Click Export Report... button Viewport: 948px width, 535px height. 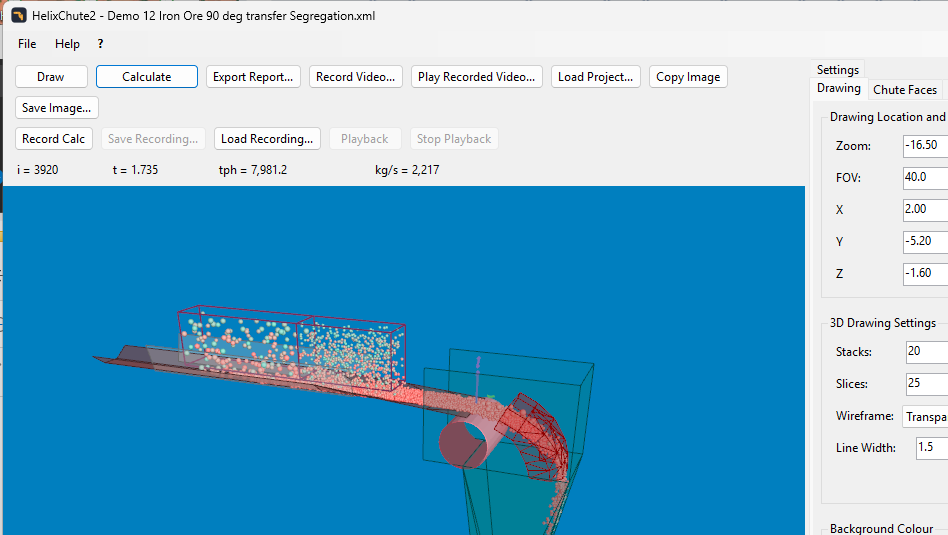click(x=253, y=77)
